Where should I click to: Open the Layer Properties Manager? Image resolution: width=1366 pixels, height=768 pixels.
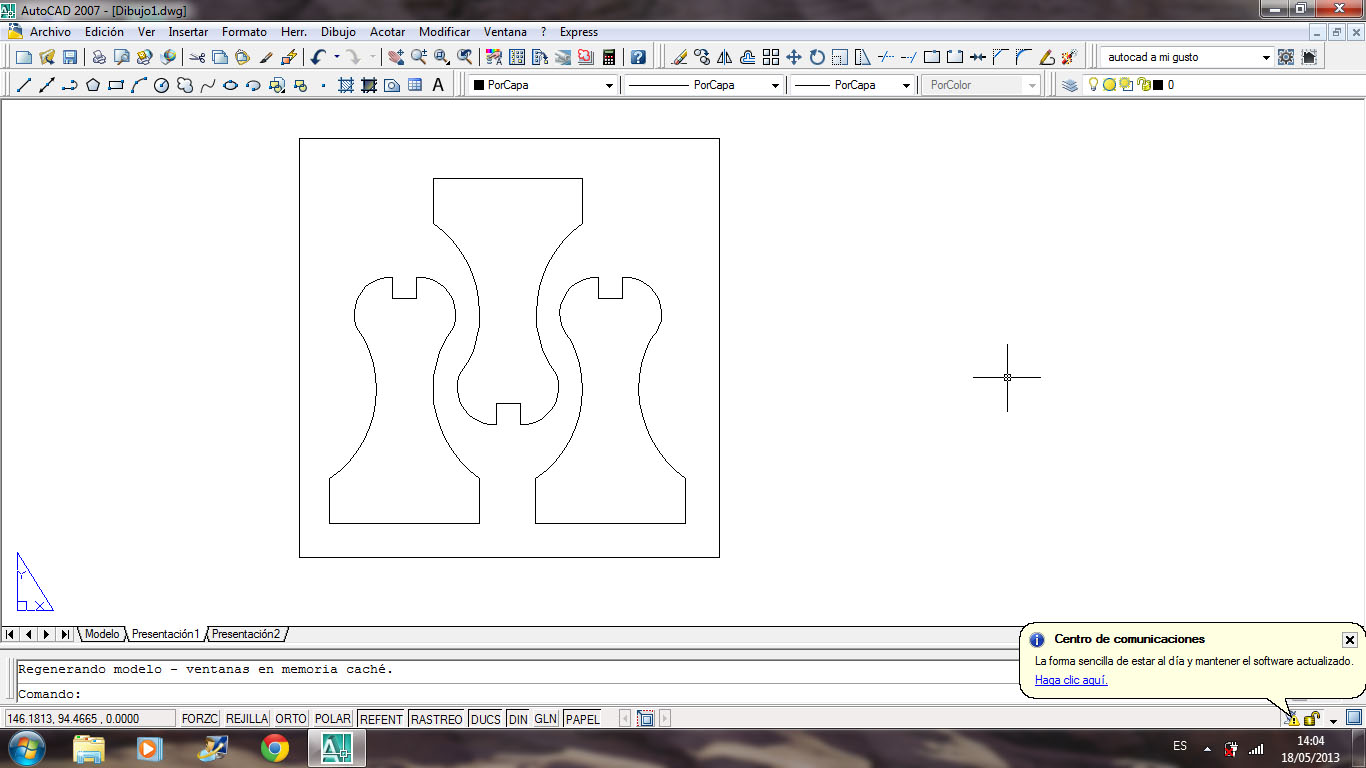tap(1070, 85)
